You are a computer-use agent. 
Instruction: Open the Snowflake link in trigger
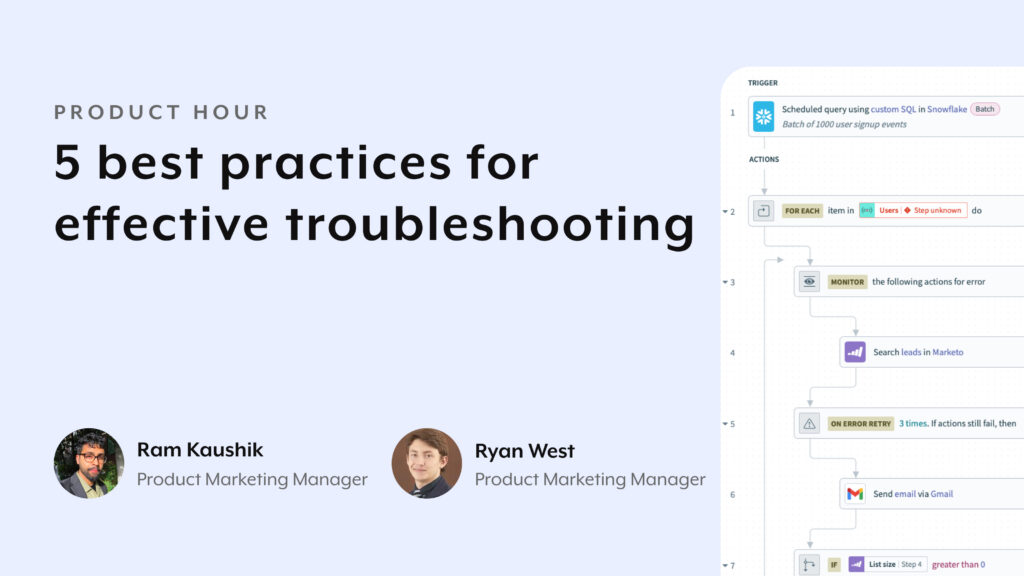point(947,109)
